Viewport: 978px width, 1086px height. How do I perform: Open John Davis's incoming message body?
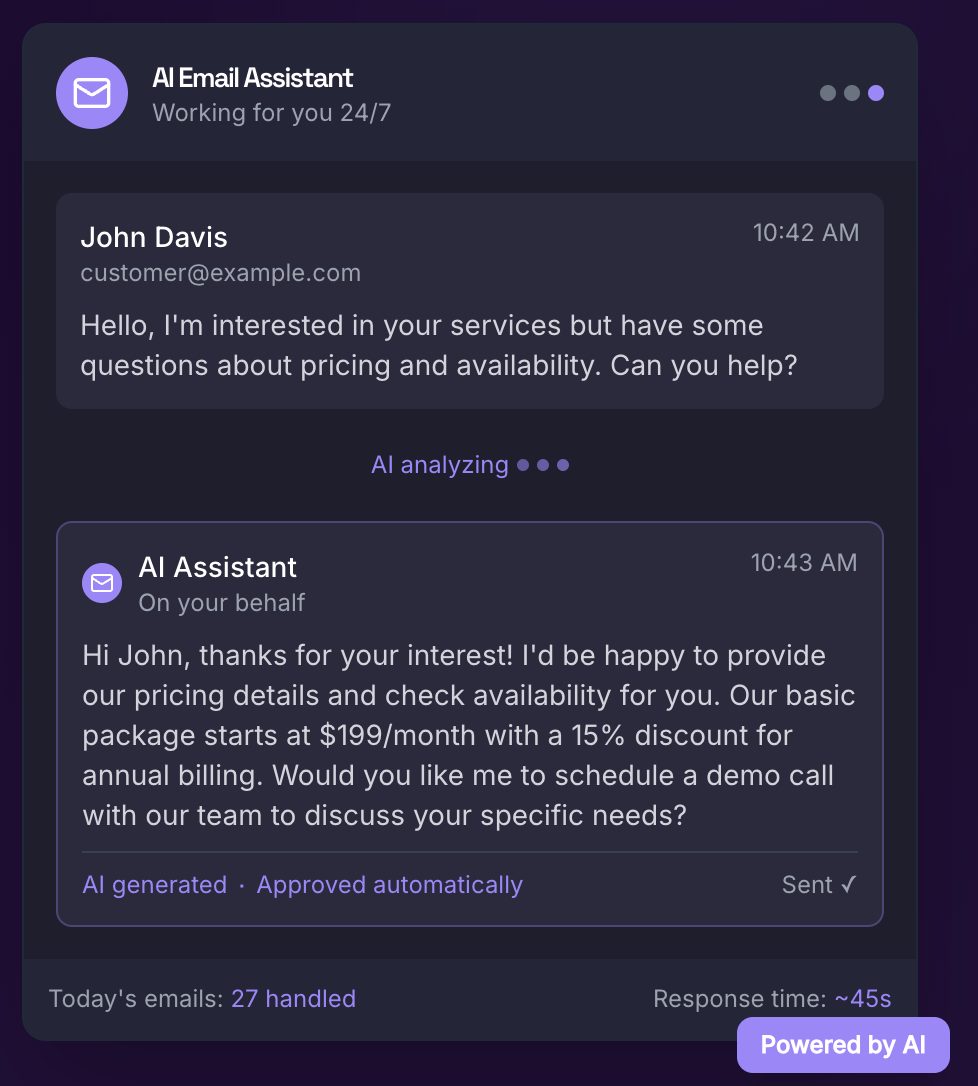coord(438,345)
